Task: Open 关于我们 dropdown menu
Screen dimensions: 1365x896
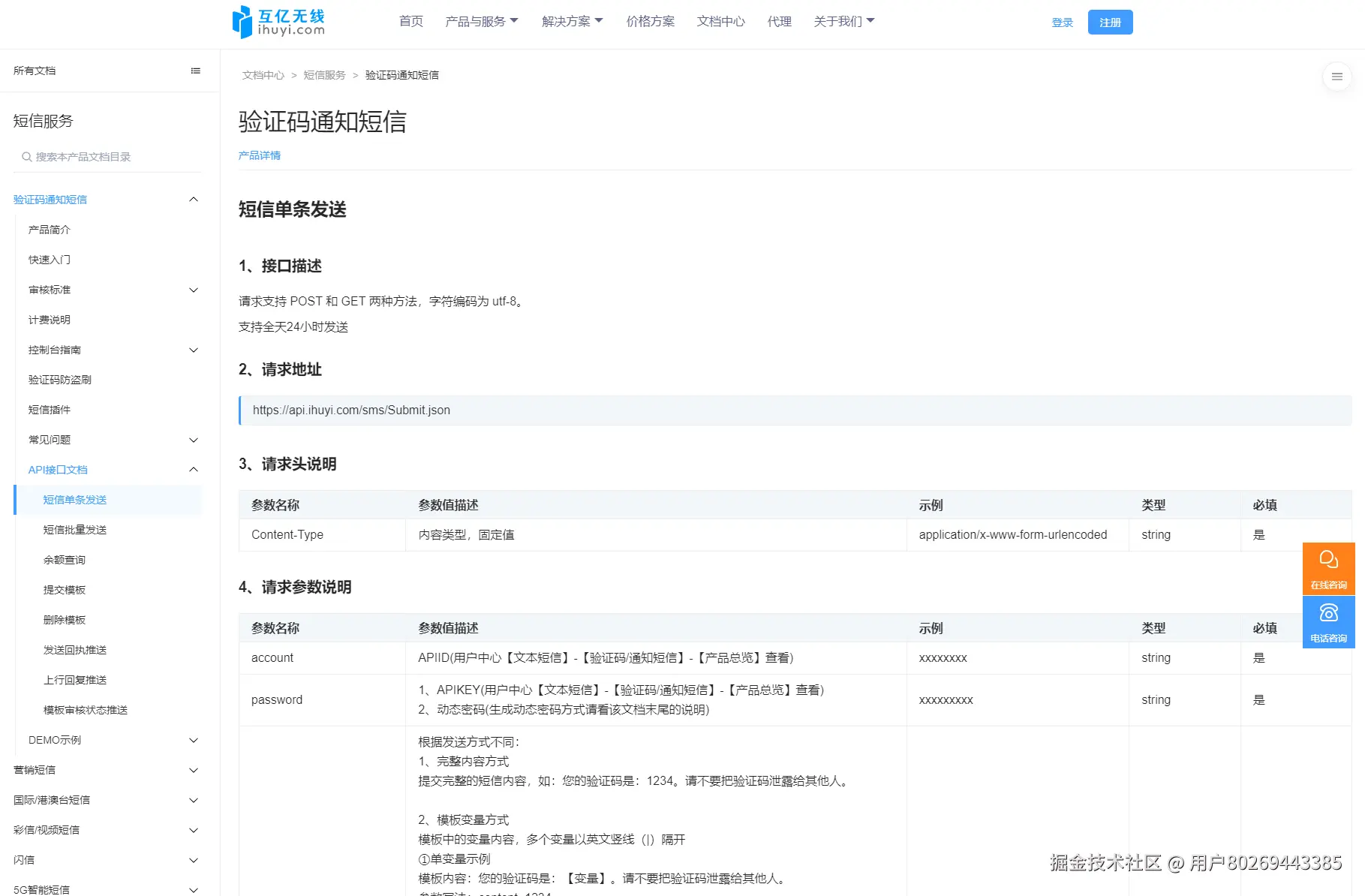Action: point(844,21)
